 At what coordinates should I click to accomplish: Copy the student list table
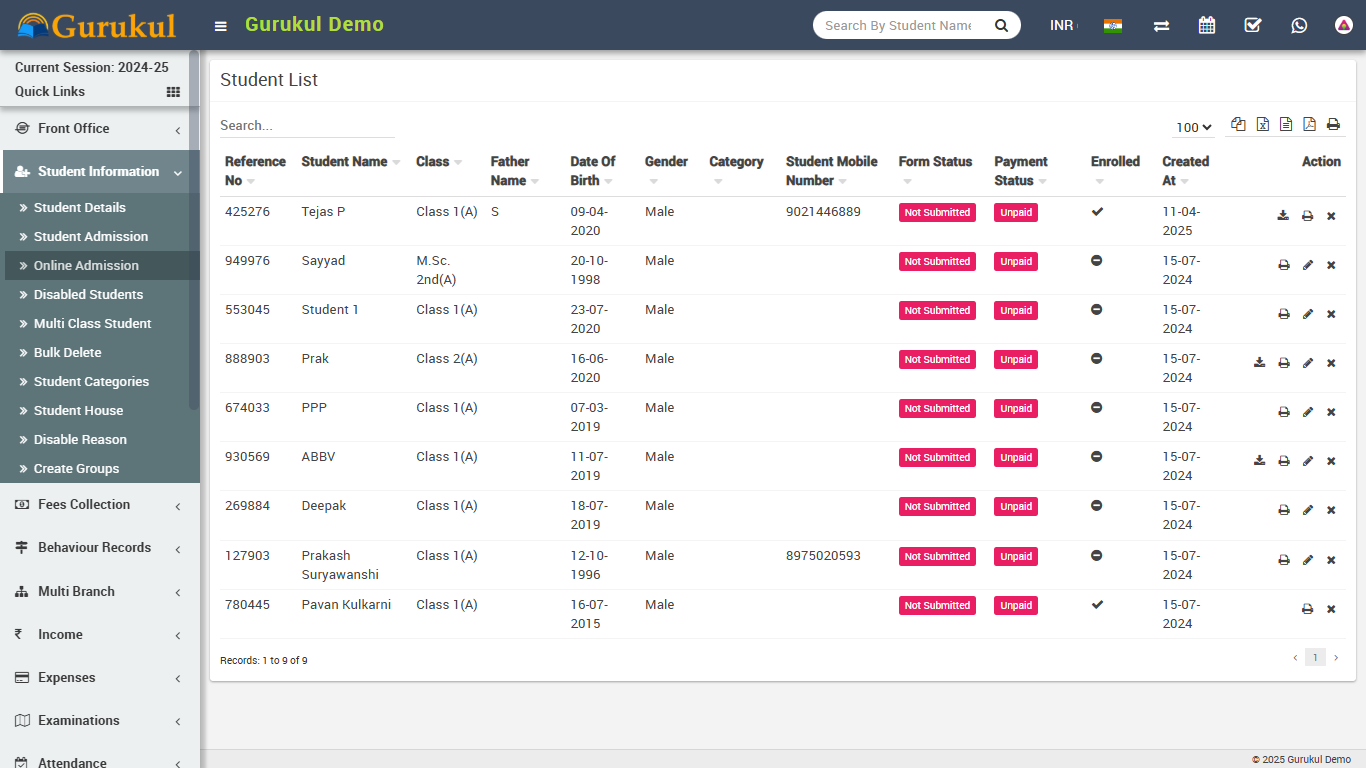[1238, 124]
